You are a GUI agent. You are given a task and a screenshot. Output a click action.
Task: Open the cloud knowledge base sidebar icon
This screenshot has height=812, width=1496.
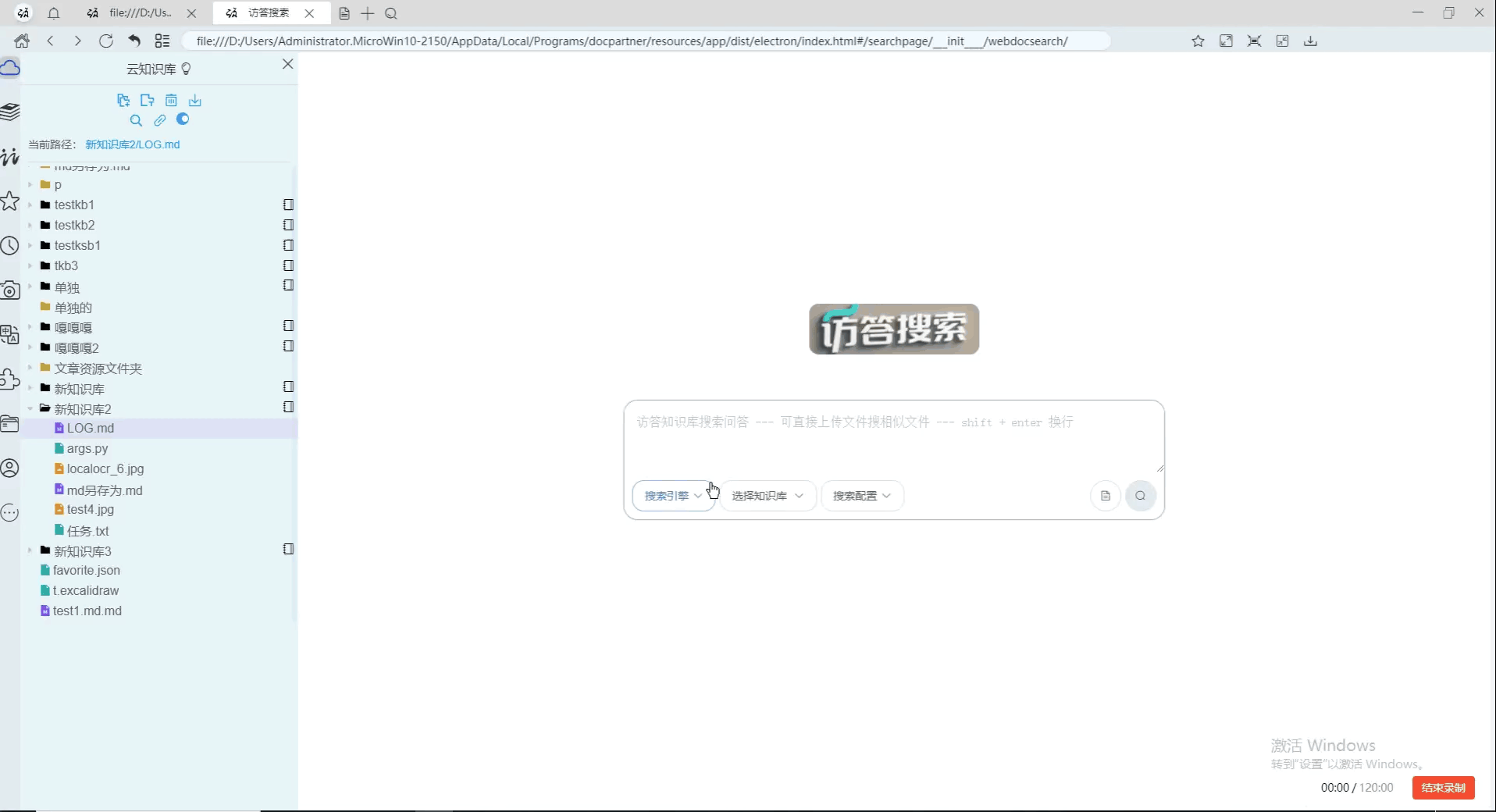tap(9, 69)
